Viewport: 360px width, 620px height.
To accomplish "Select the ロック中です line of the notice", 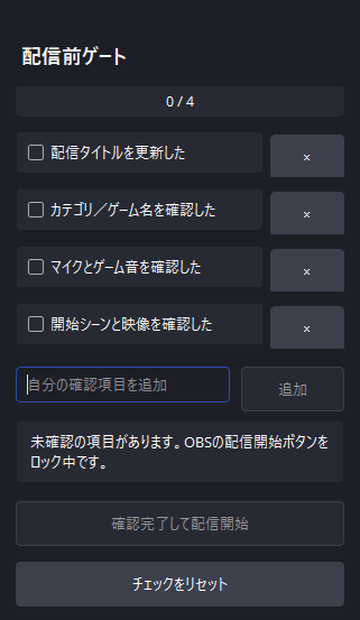I will 68,462.
